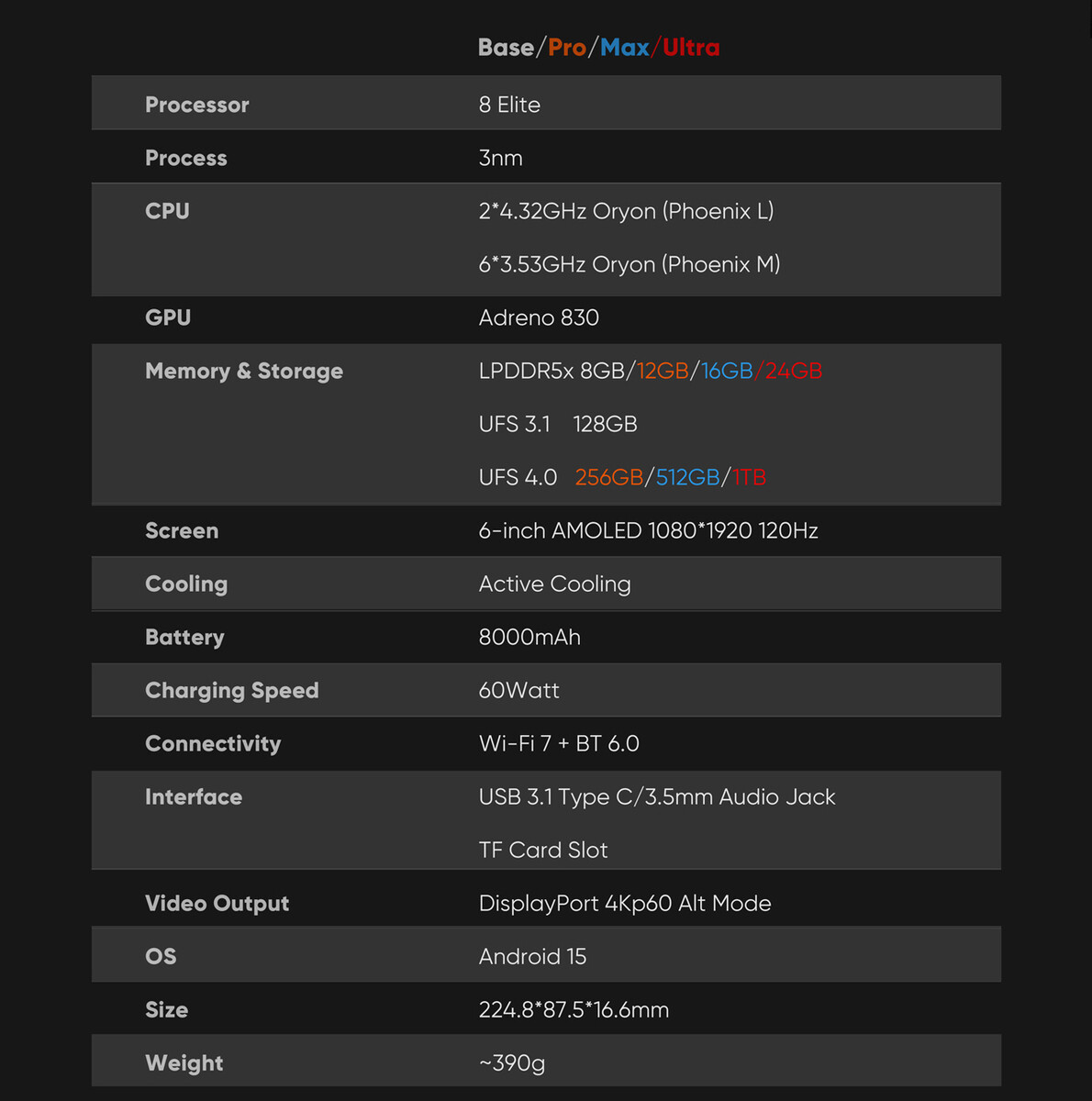Click the red 24GB memory option
Image resolution: width=1092 pixels, height=1101 pixels.
793,371
